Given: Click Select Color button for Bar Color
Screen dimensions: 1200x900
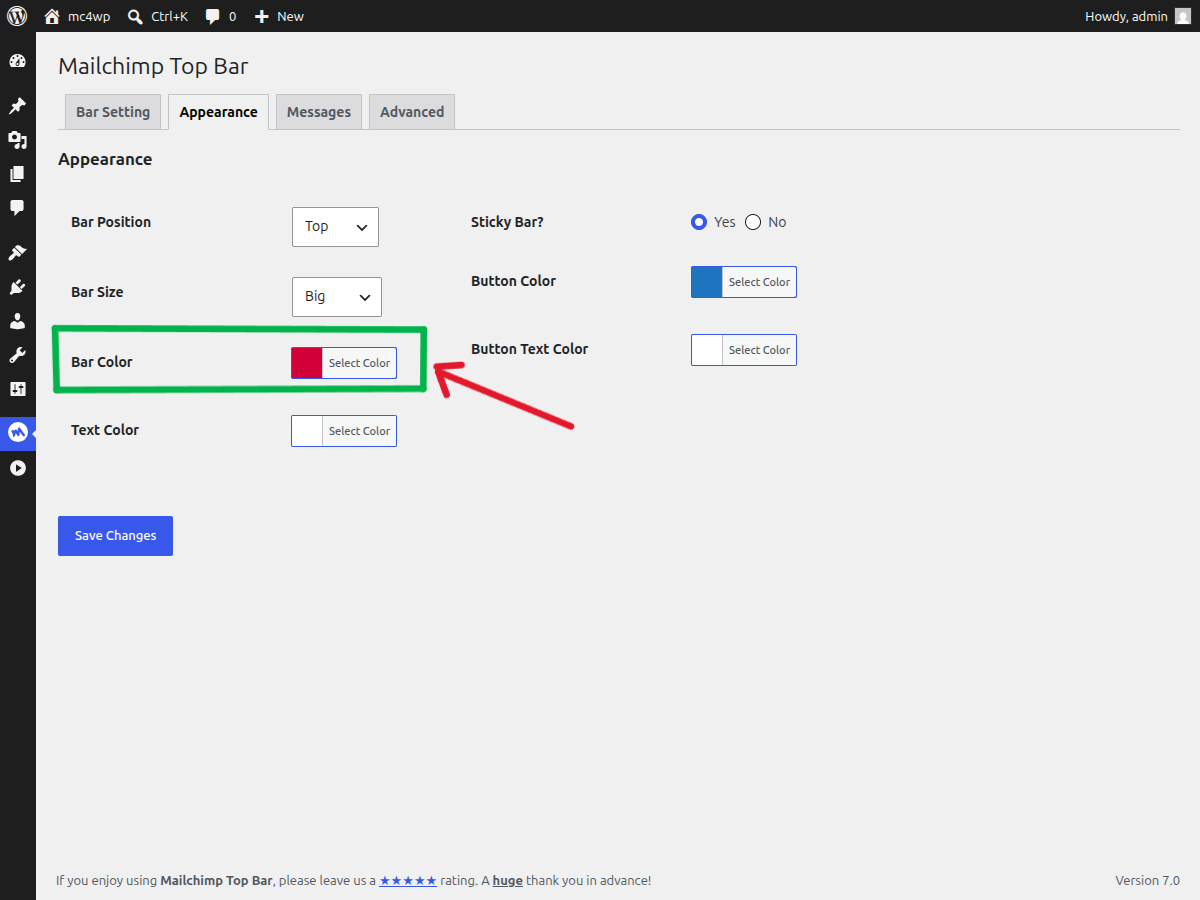Looking at the screenshot, I should click(x=359, y=363).
